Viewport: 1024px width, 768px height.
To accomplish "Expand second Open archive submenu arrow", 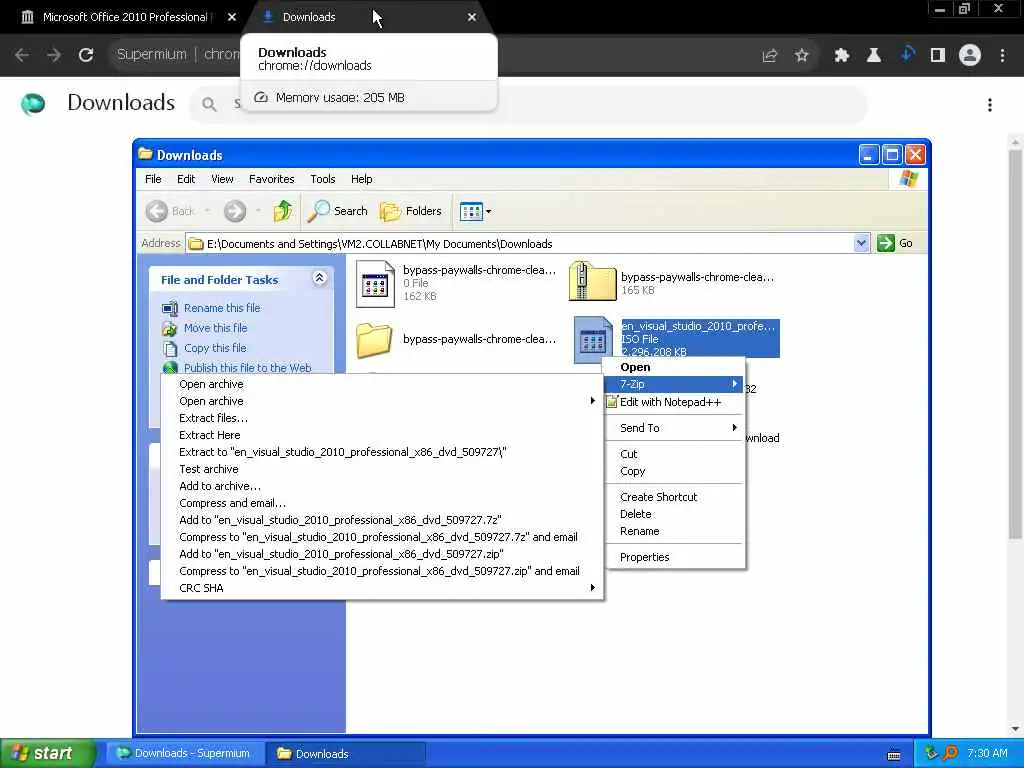I will tap(592, 400).
